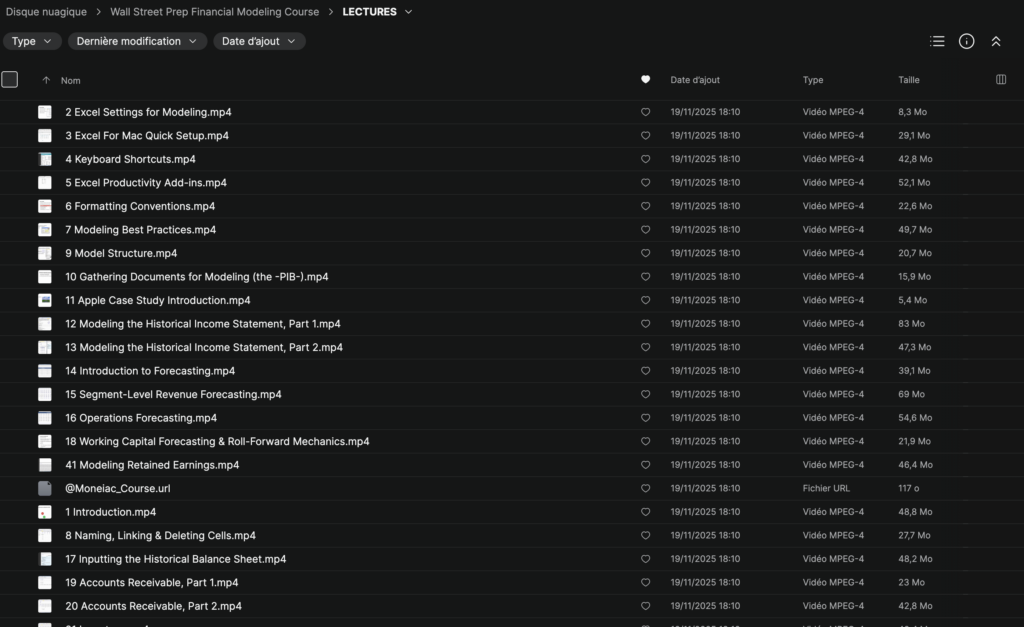The image size is (1024, 627).
Task: Open the LECTURES breadcrumb folder menu
Action: (377, 12)
